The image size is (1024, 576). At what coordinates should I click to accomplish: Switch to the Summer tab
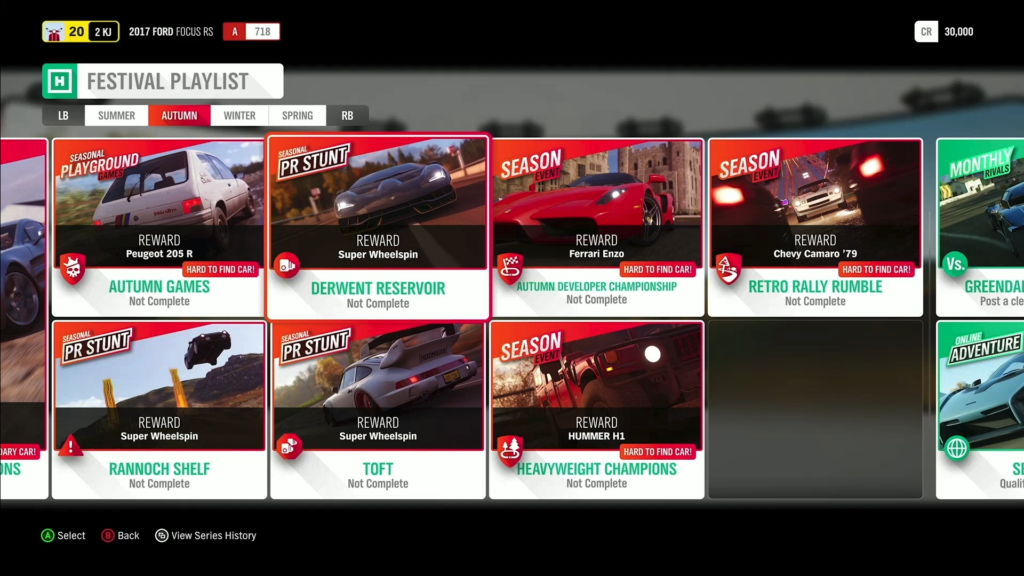(116, 116)
